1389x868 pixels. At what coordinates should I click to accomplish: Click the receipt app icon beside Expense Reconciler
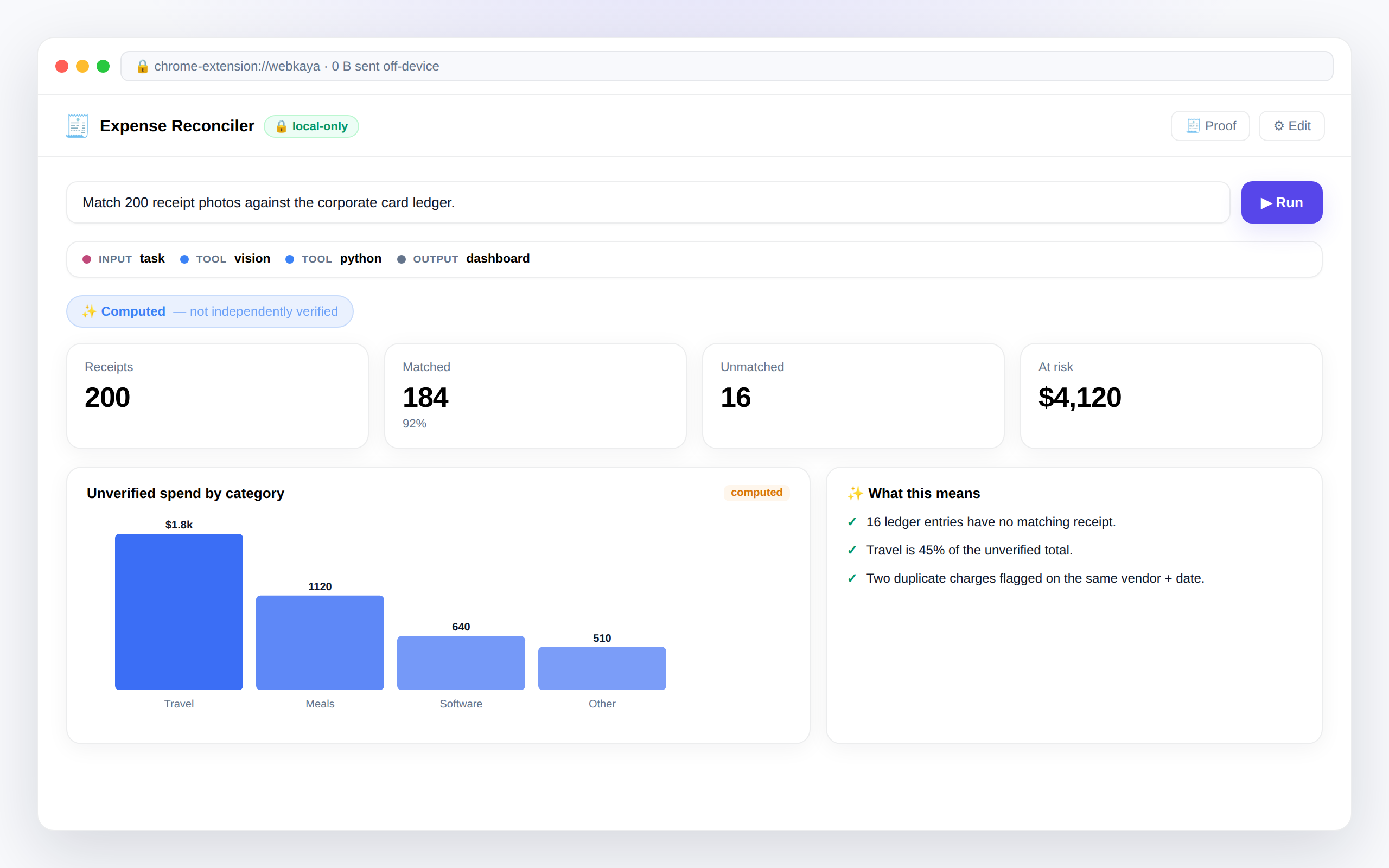click(x=77, y=126)
